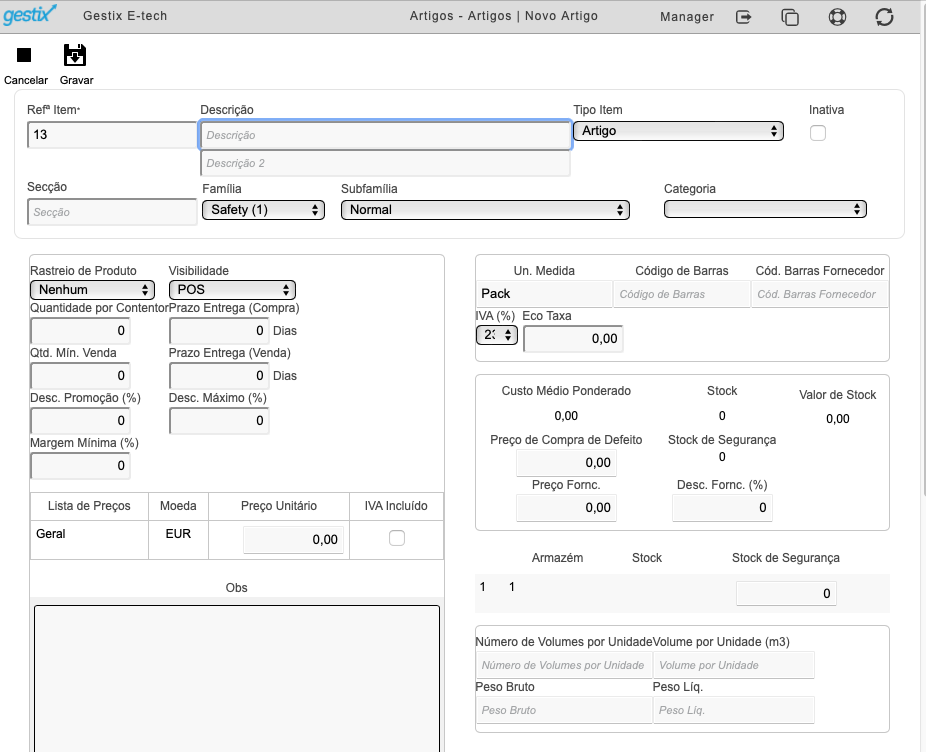Screen dimensions: 926x752
Task: Click the Descrição input field
Action: (x=385, y=135)
